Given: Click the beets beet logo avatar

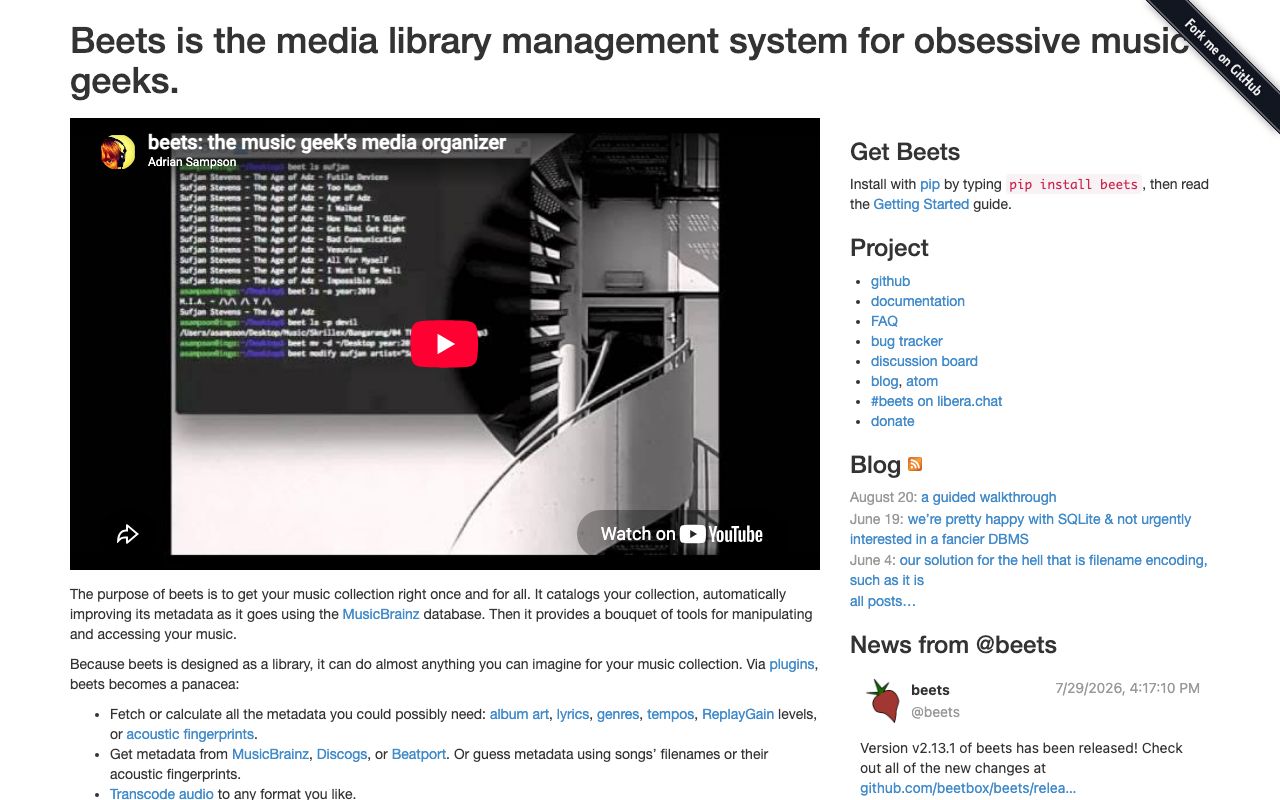Looking at the screenshot, I should [x=883, y=700].
